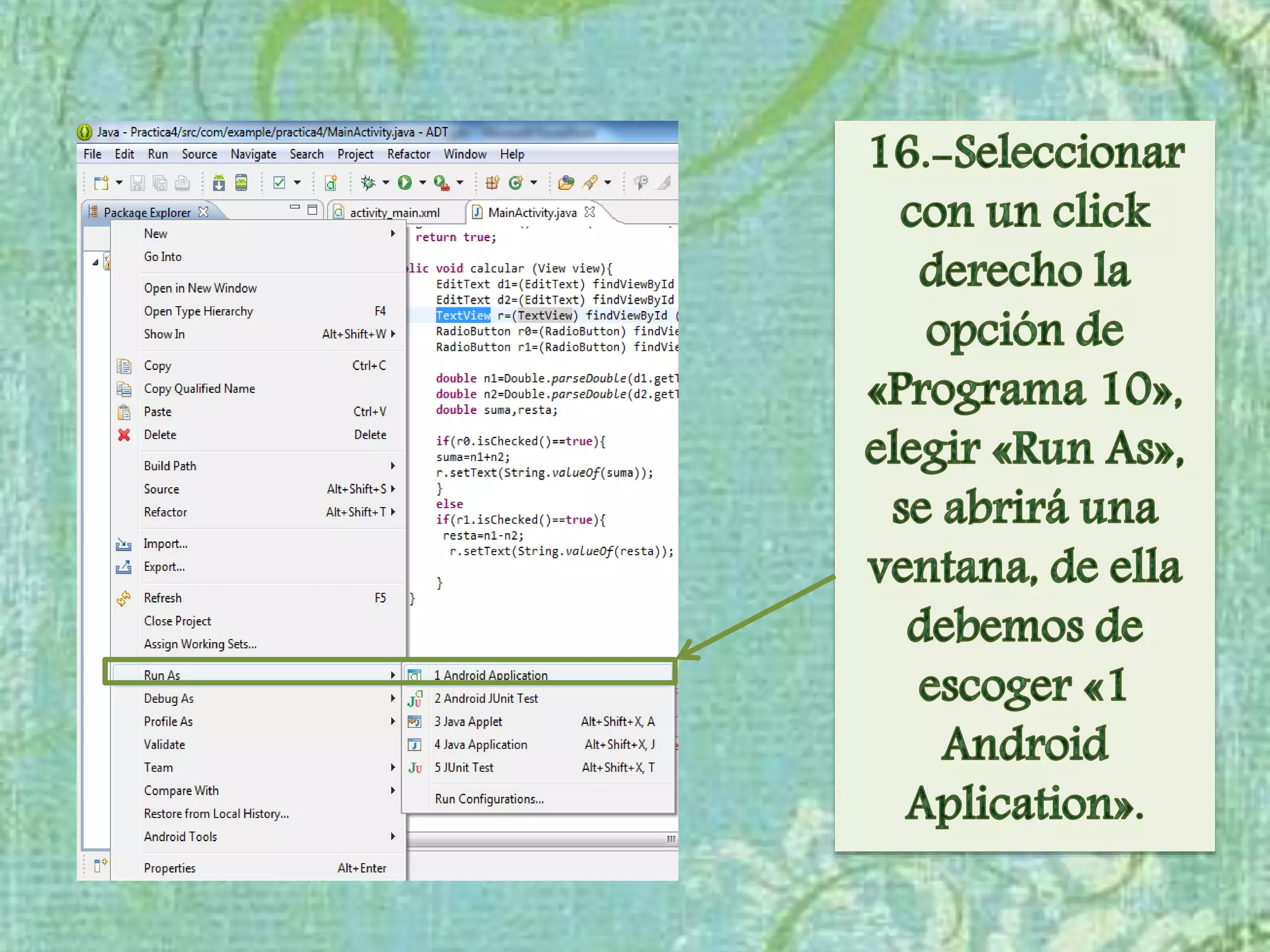Open the Android Virtual Device Manager icon
This screenshot has height=952, width=1270.
241,183
